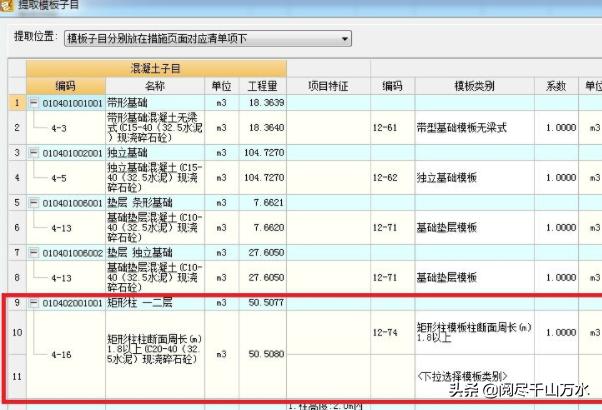Open the 下拉选择模板类别 dropdown cell
Screen dimensions: 602x410
point(474,376)
